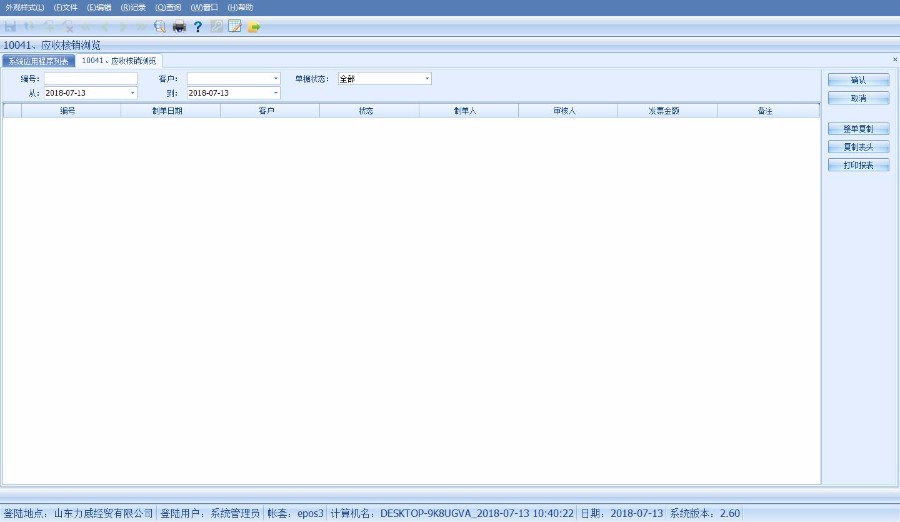The height and width of the screenshot is (522, 900).
Task: Click the 审核人 column header
Action: click(x=568, y=111)
